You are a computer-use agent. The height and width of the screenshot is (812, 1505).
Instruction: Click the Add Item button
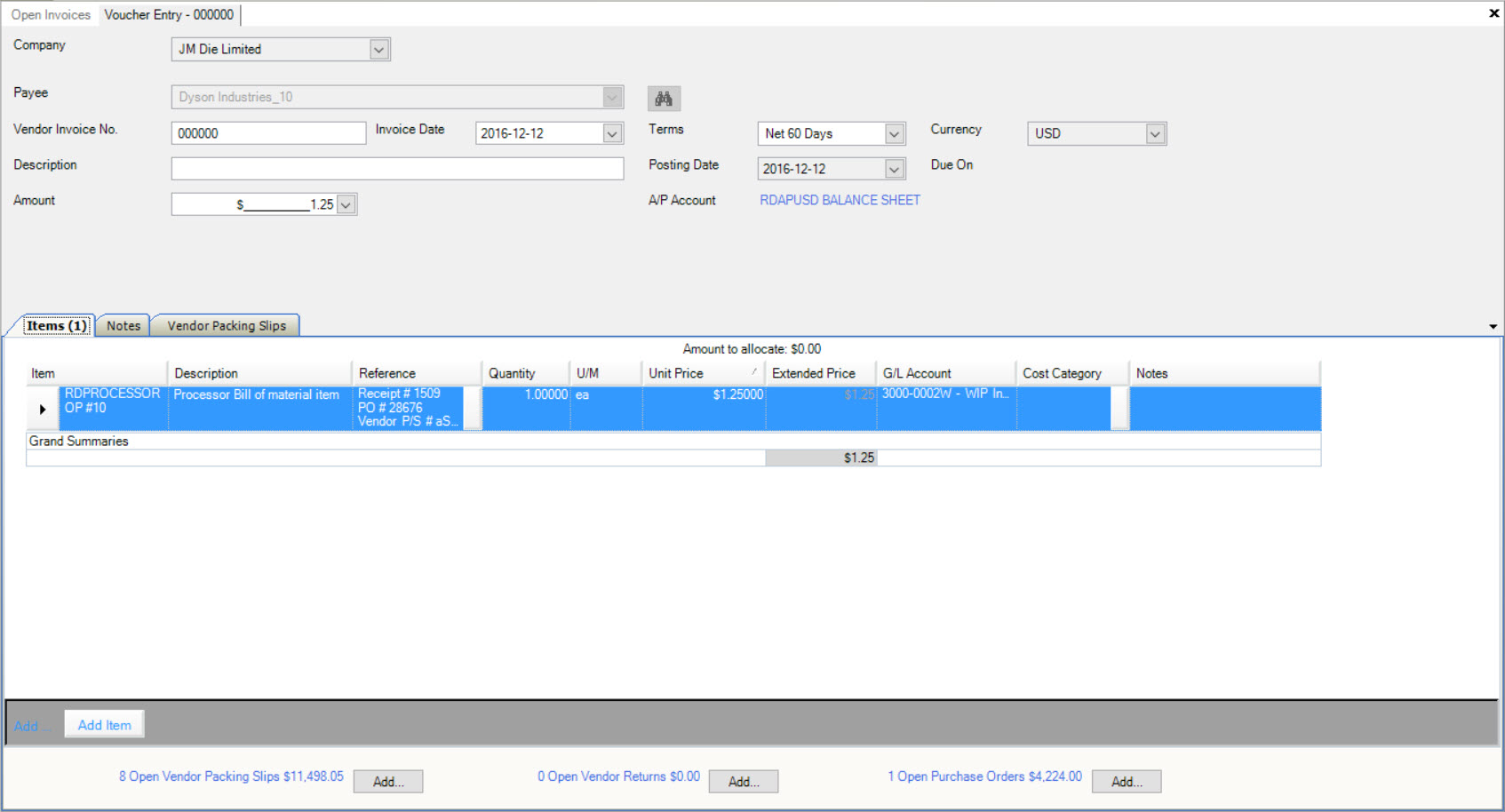click(x=105, y=725)
